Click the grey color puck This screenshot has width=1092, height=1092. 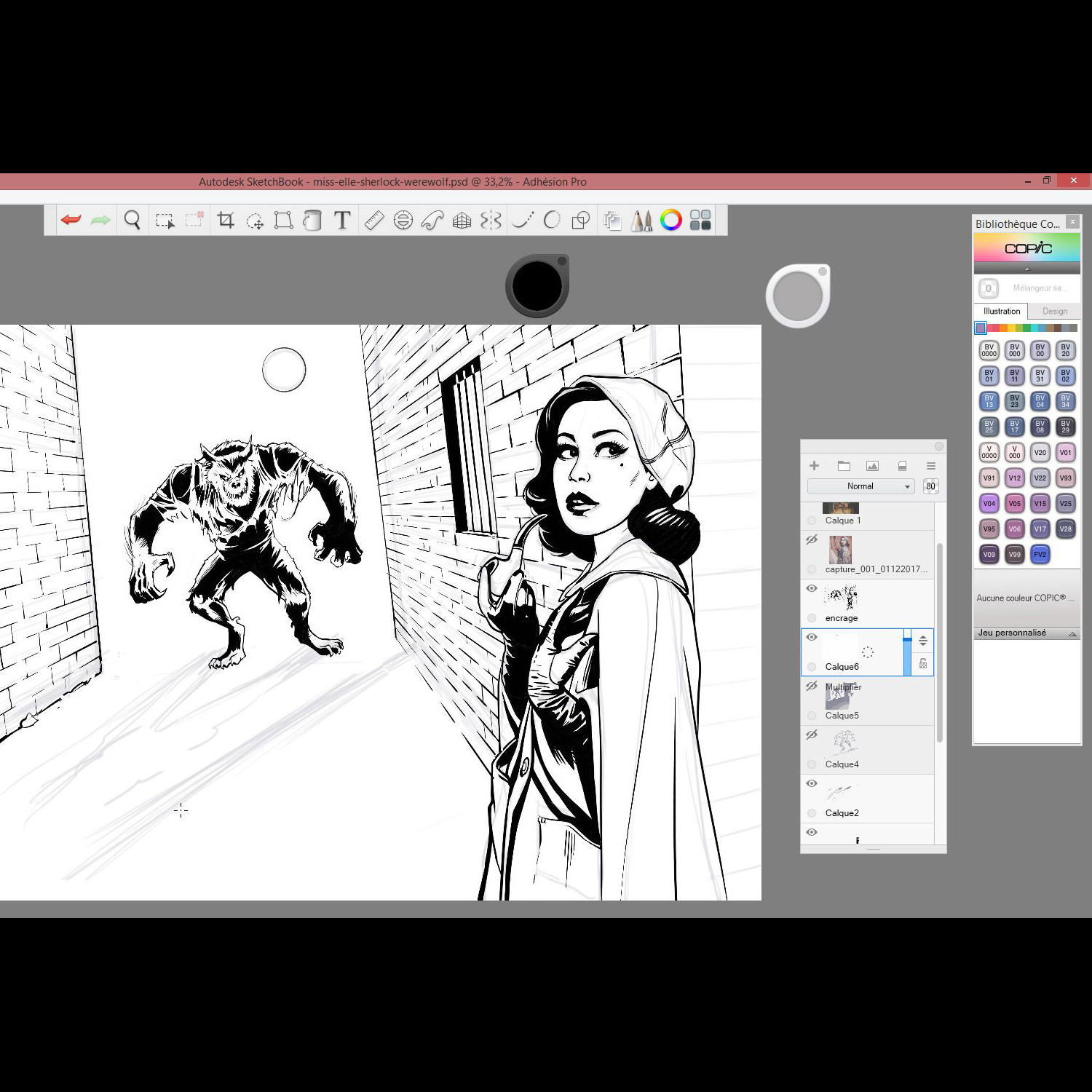tap(798, 296)
